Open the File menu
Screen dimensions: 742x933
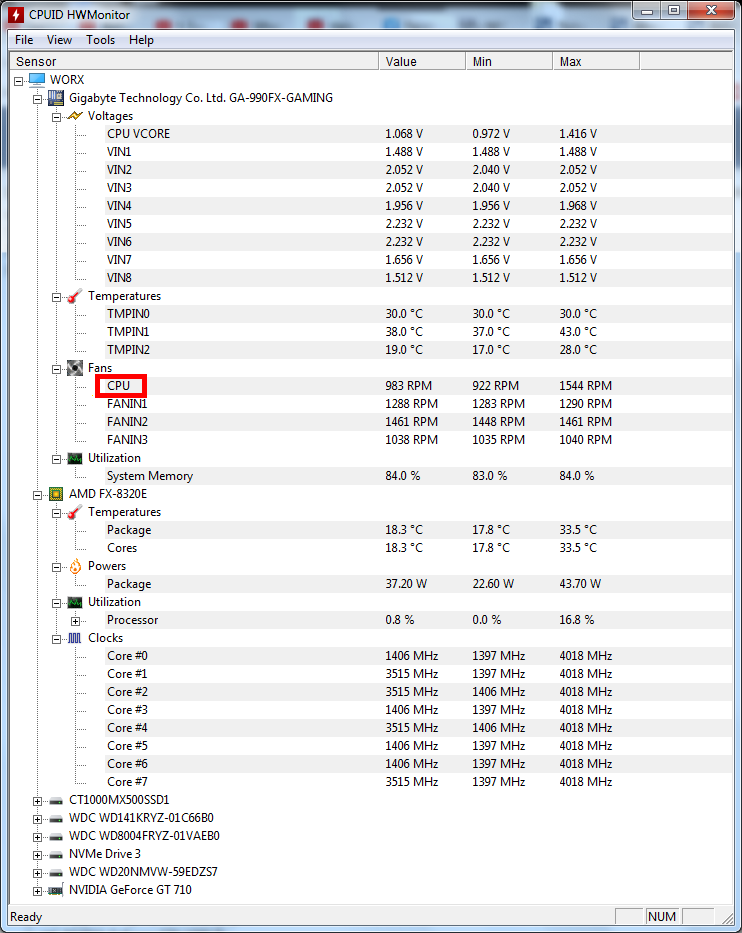[x=24, y=40]
